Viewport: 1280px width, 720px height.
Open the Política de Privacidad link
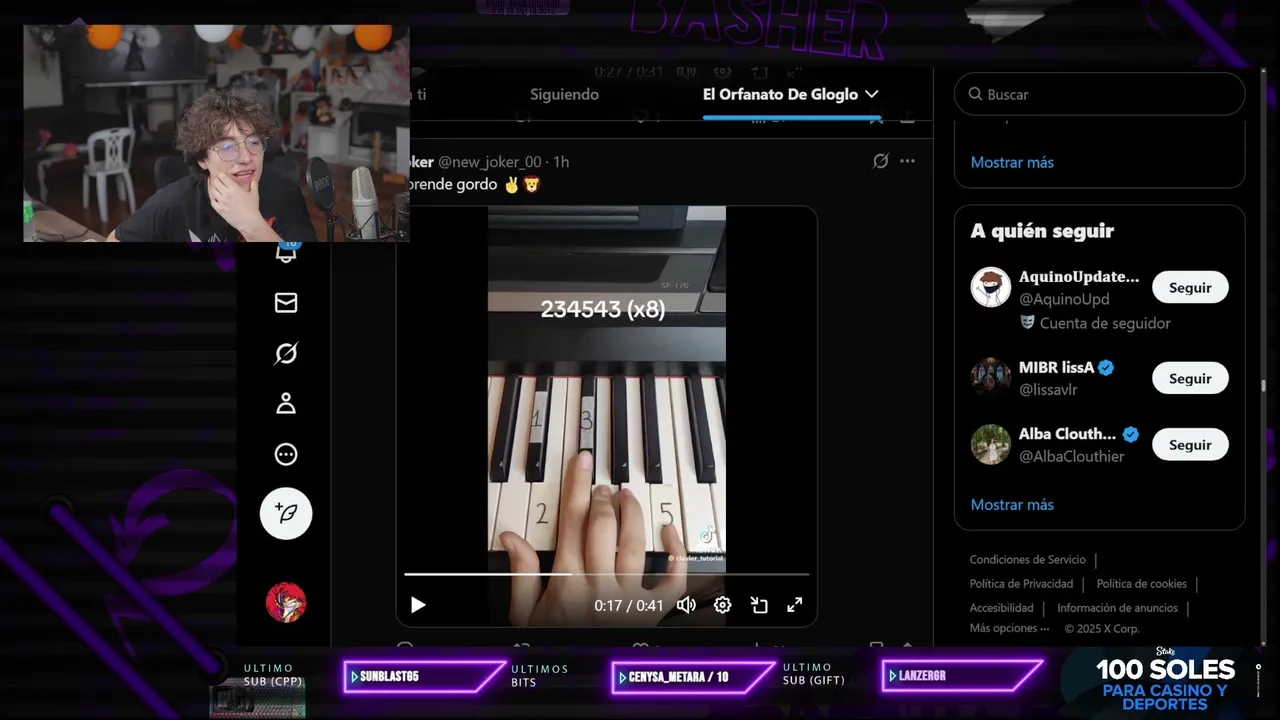[1021, 584]
